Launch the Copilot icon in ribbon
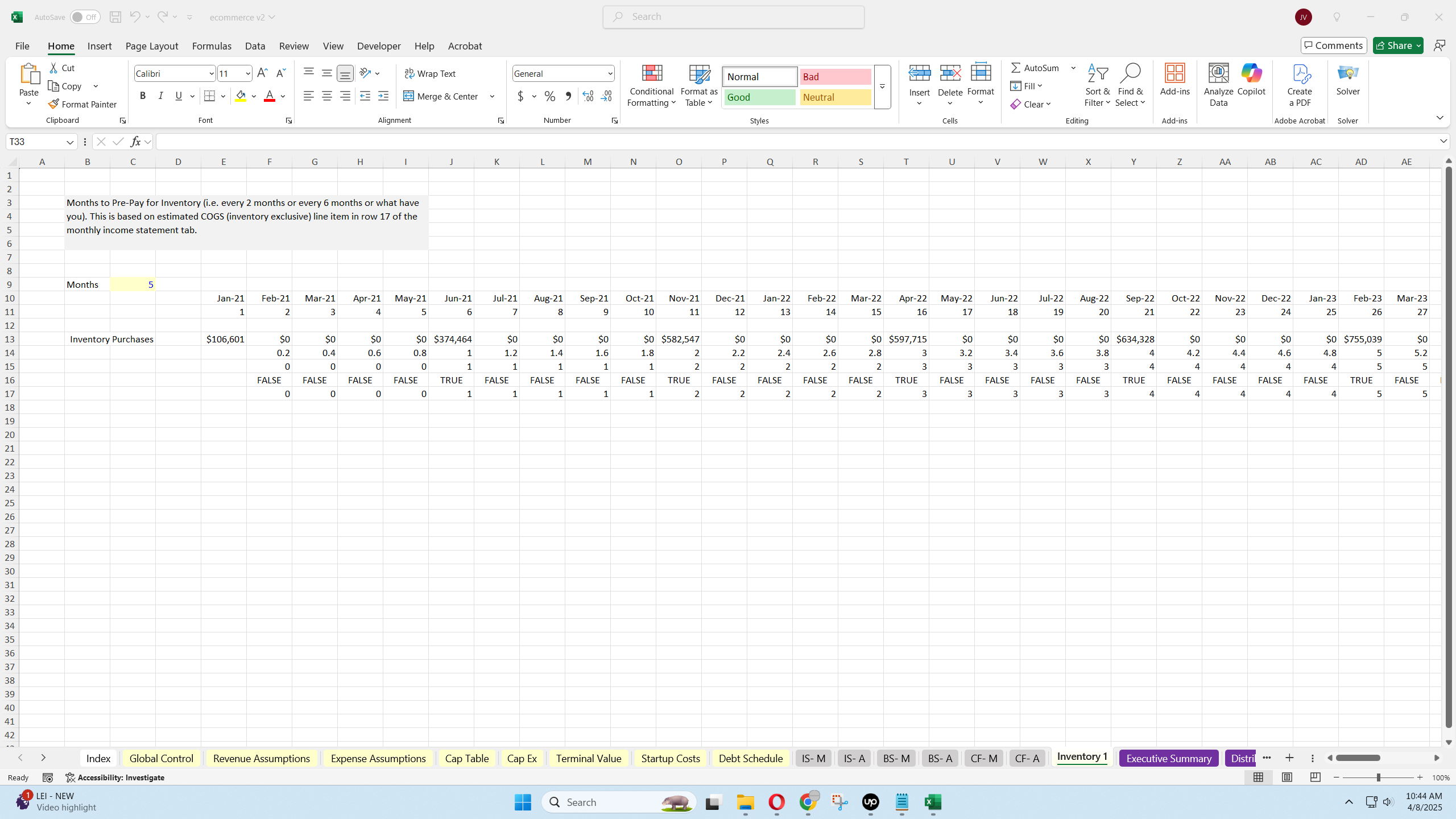This screenshot has height=819, width=1456. pyautogui.click(x=1251, y=74)
